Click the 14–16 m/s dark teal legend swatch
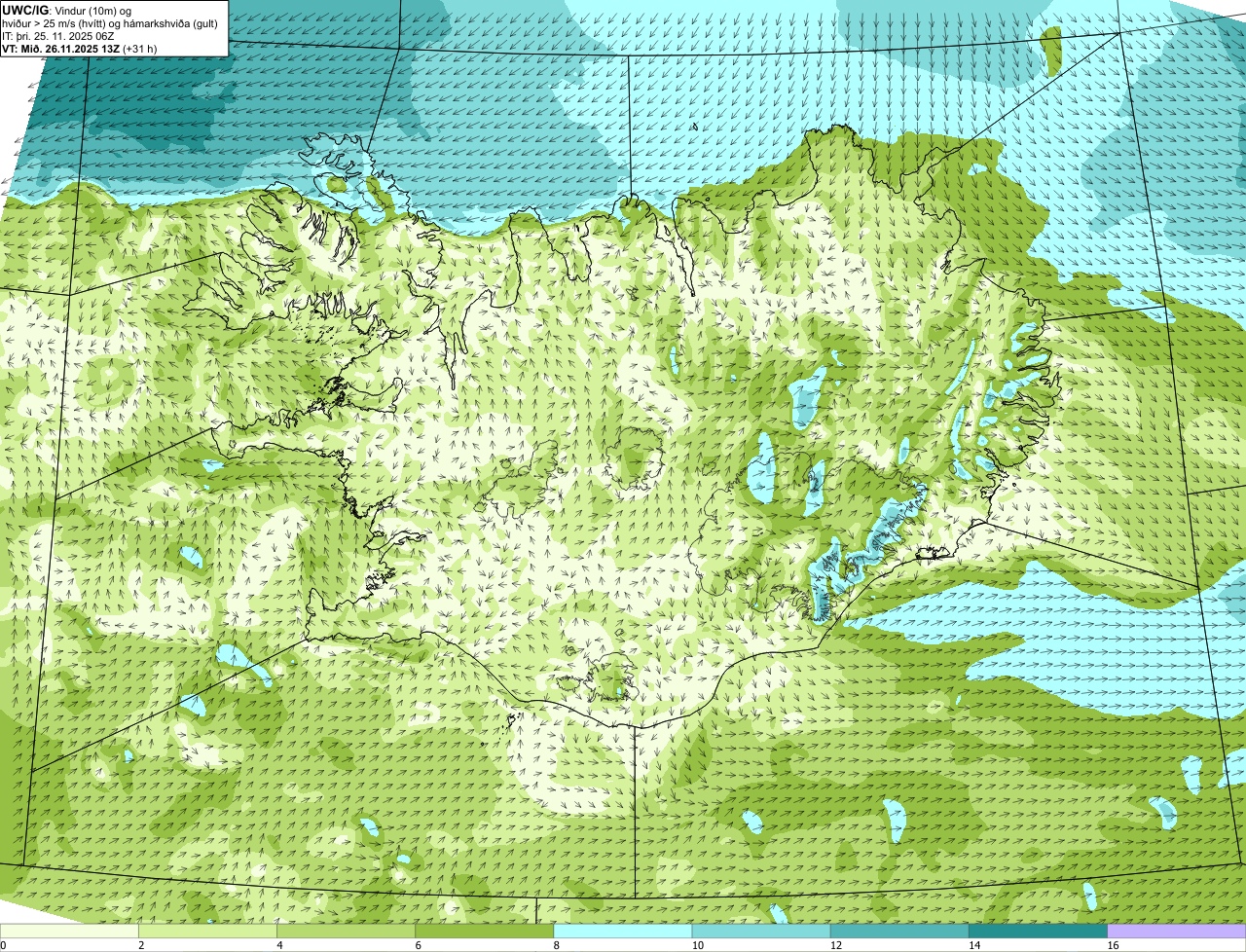This screenshot has height=952, width=1246. pyautogui.click(x=1038, y=931)
